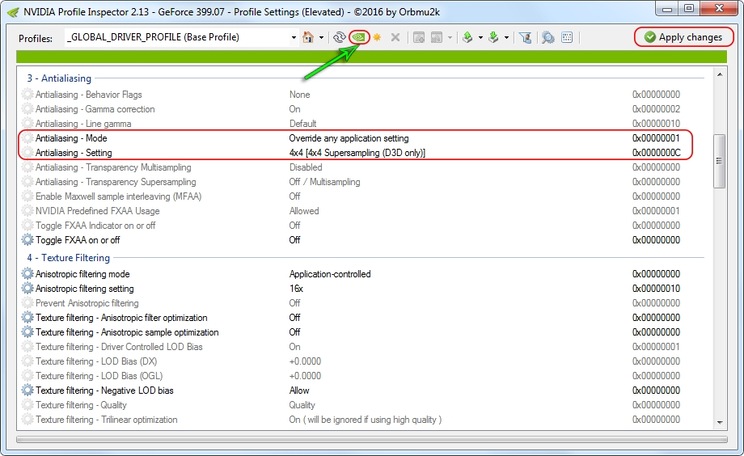Select the 'Antialiasing - Setting' row name
Image resolution: width=744 pixels, height=456 pixels.
[74, 153]
